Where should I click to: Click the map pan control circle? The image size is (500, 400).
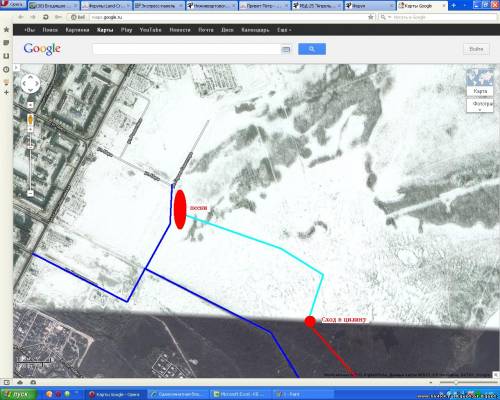(x=30, y=84)
